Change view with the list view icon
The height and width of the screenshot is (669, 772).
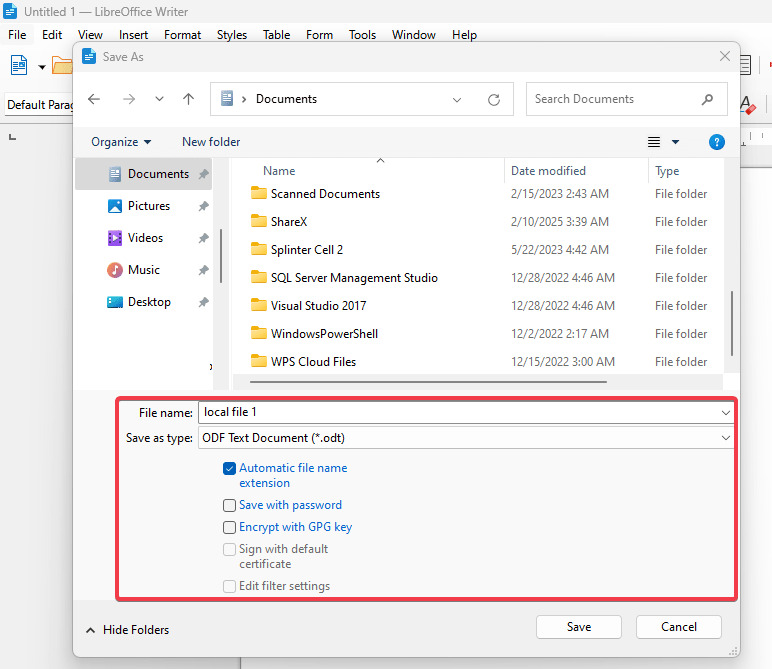coord(654,142)
